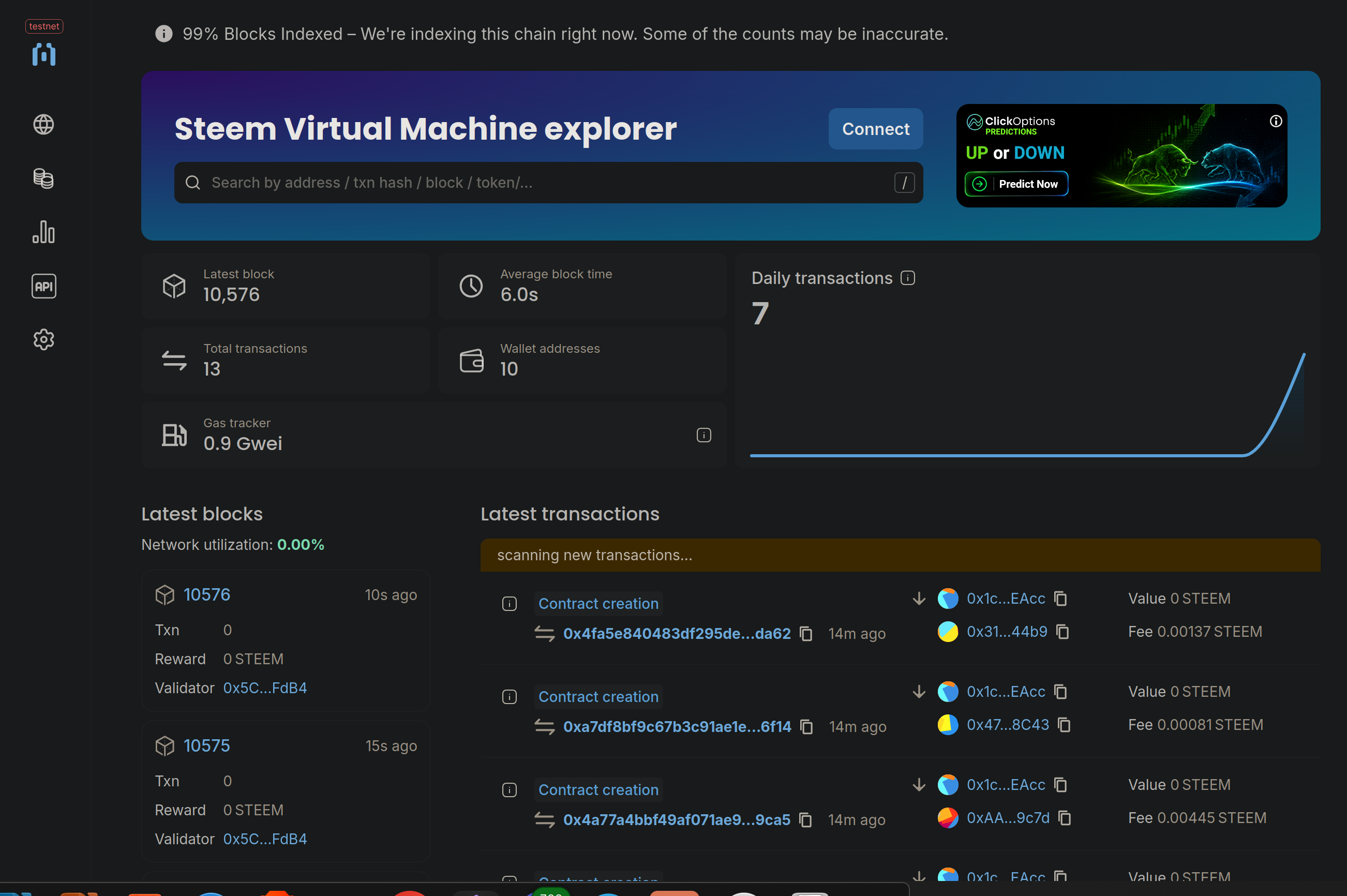
Task: Click Fee 0.00137 STEEM value
Action: [1194, 632]
